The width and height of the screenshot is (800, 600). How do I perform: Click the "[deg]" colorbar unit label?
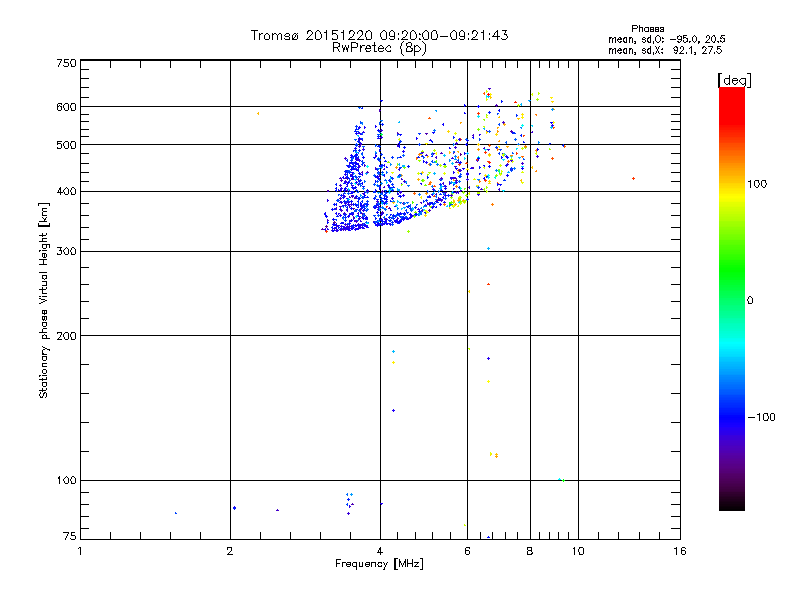[x=734, y=80]
